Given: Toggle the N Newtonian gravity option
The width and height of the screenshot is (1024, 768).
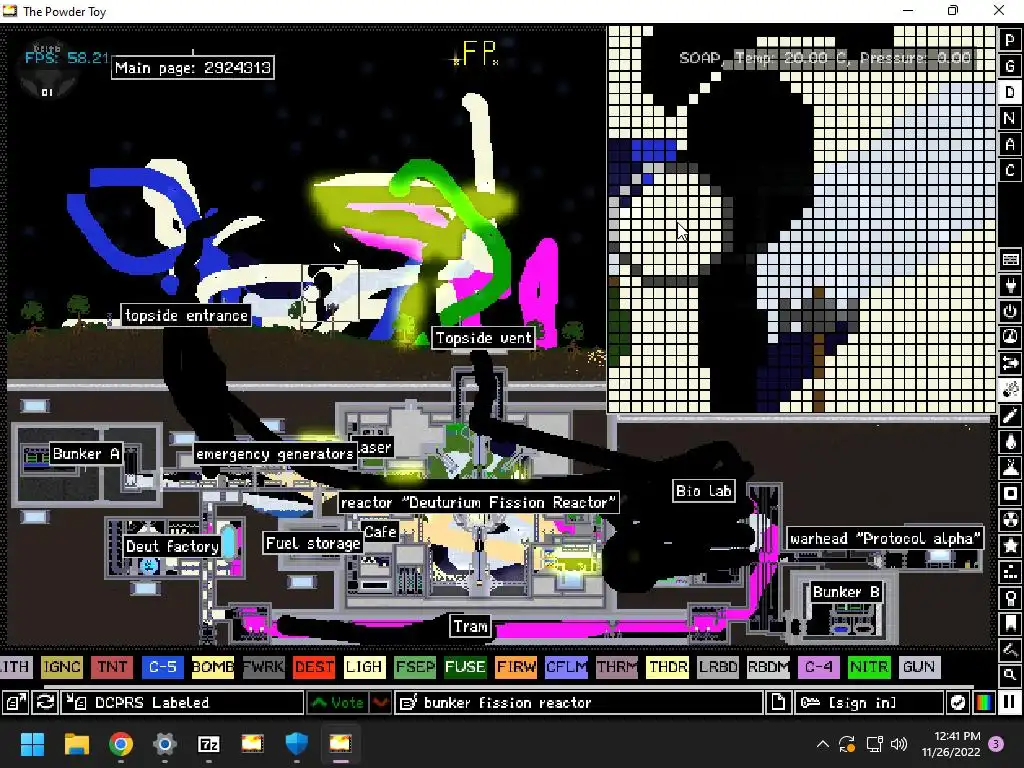Looking at the screenshot, I should pyautogui.click(x=1010, y=118).
